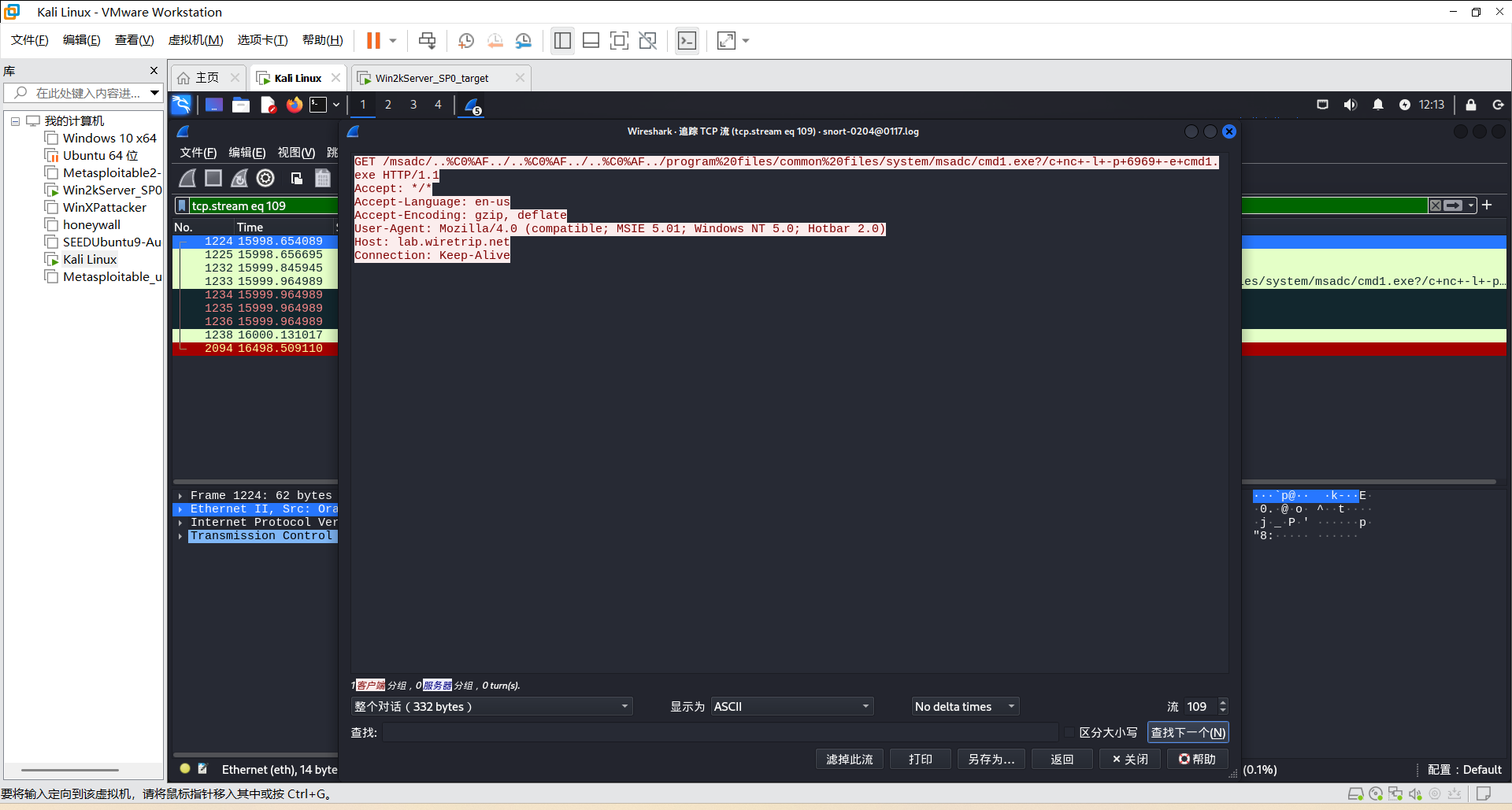
Task: Click the tcp.stream eq 109 filter field
Action: [x=263, y=206]
